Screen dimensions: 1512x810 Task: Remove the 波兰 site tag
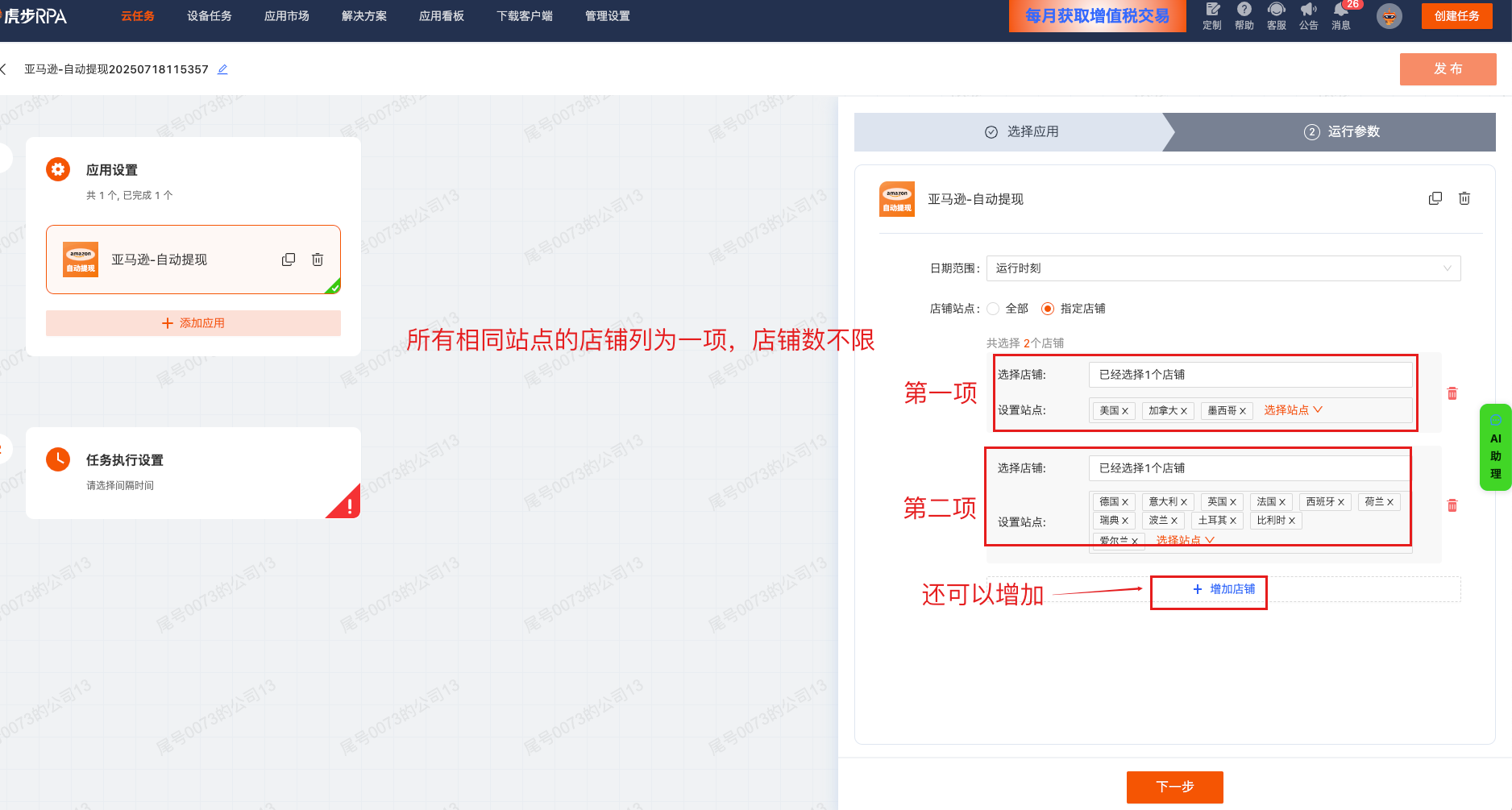1174,521
